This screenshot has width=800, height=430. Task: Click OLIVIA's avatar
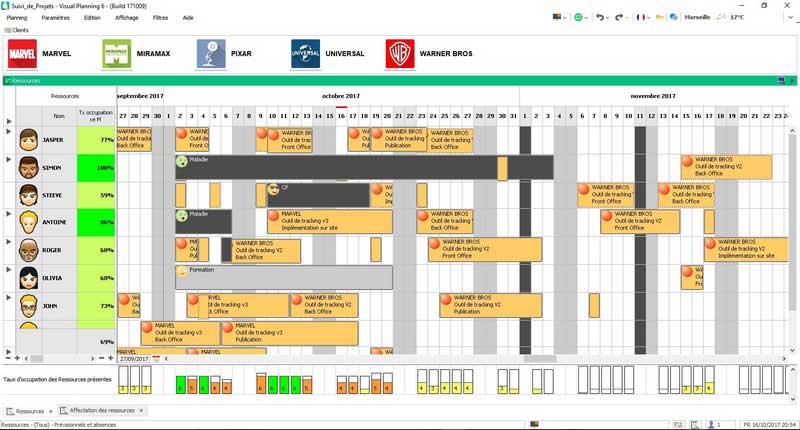tap(29, 278)
